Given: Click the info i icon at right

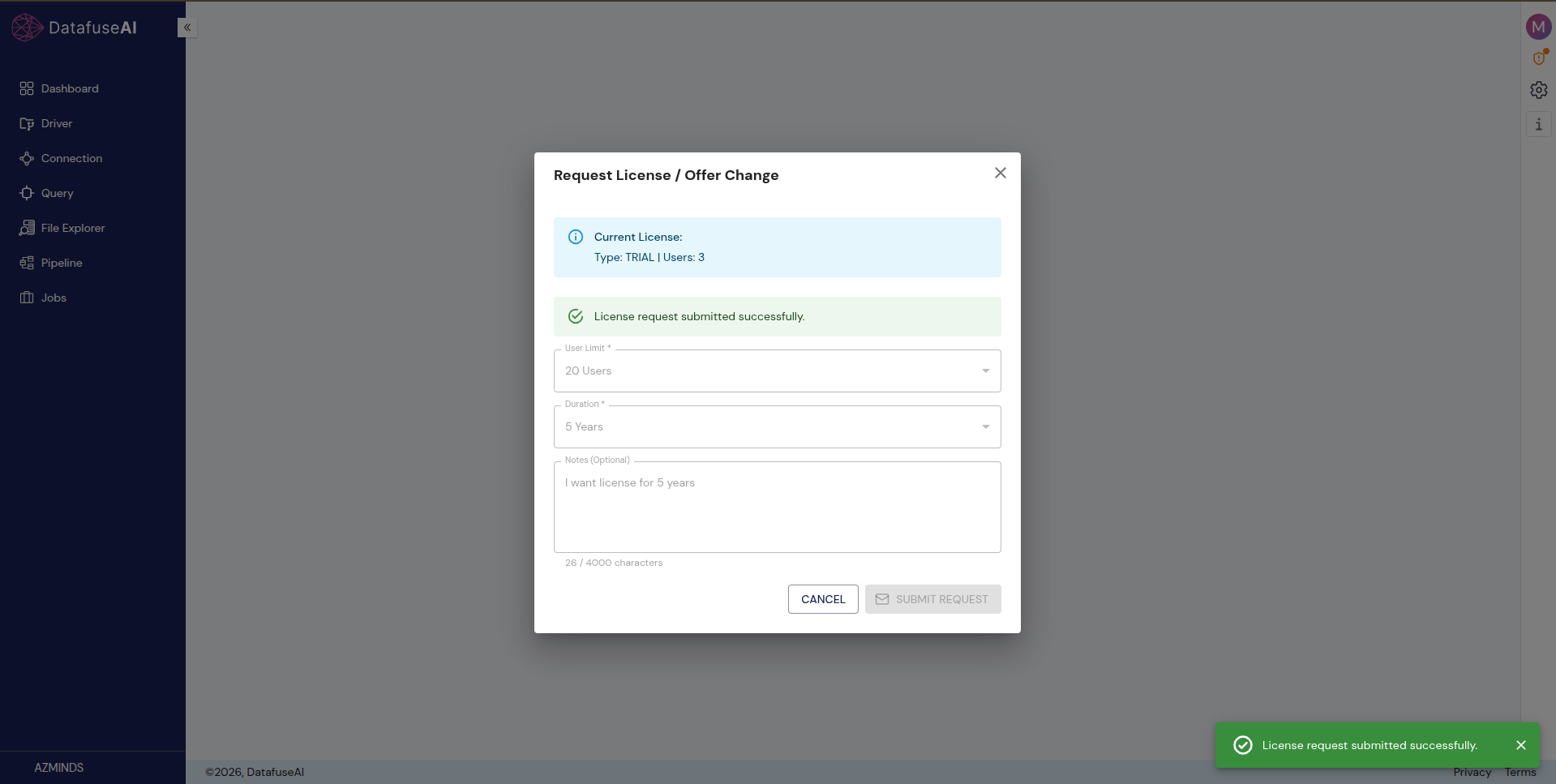Looking at the screenshot, I should [1539, 124].
